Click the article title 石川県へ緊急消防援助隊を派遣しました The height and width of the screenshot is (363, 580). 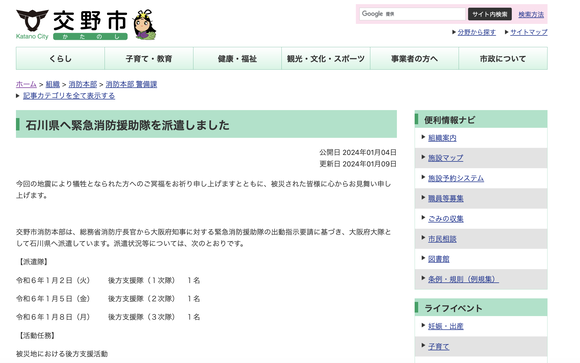[128, 125]
